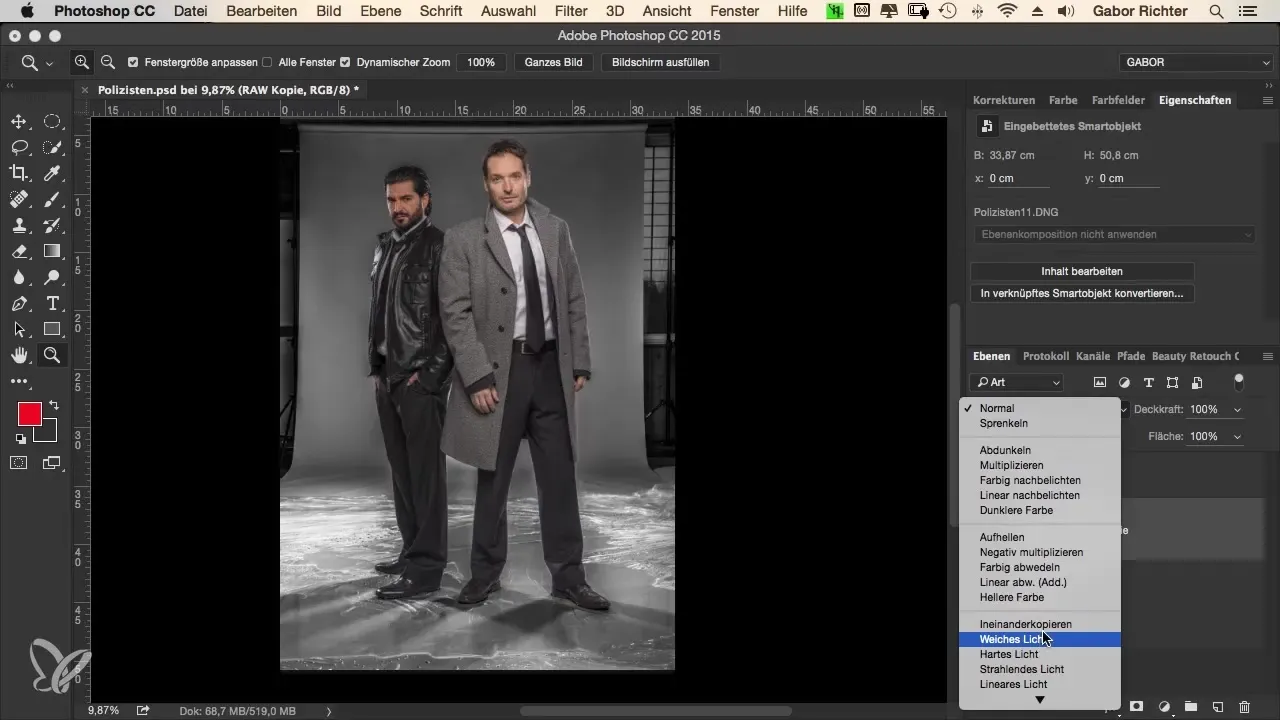Create new fill or adjustment layer
Screen dimensions: 1280x720
(1164, 706)
